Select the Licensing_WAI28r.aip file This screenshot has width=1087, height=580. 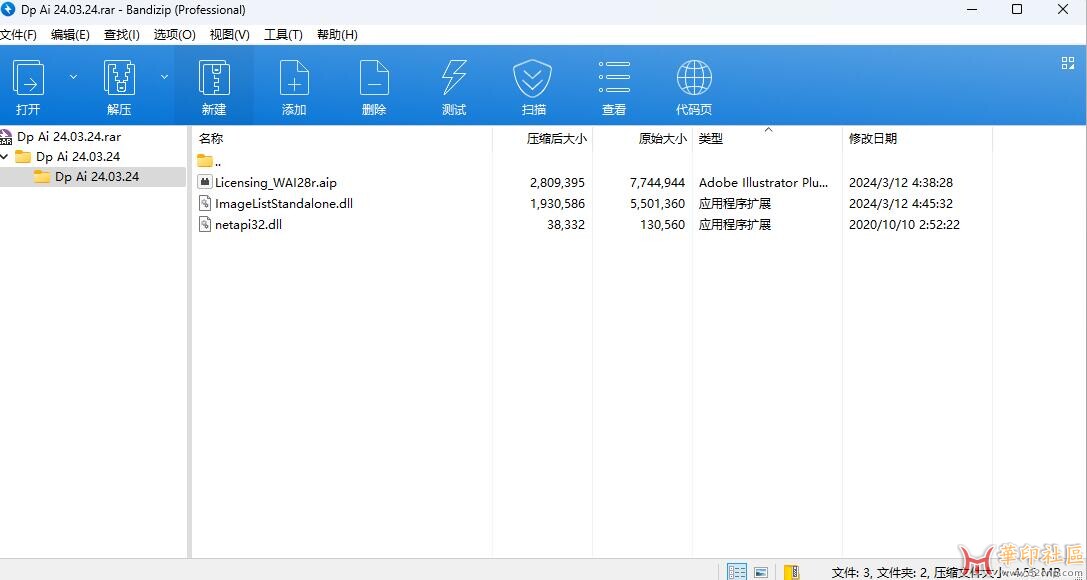tap(275, 183)
